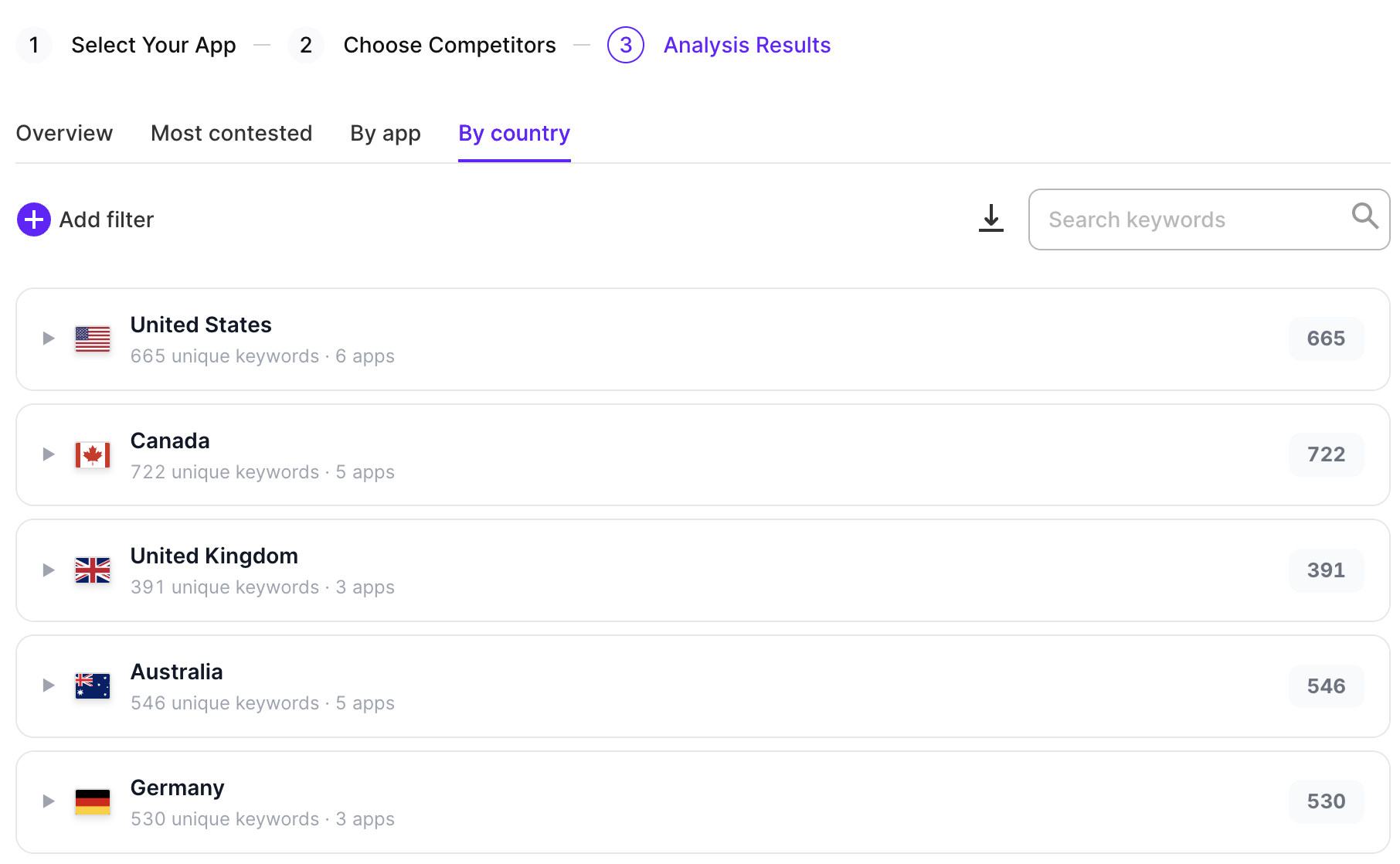Click the Germany flag icon

click(x=92, y=801)
